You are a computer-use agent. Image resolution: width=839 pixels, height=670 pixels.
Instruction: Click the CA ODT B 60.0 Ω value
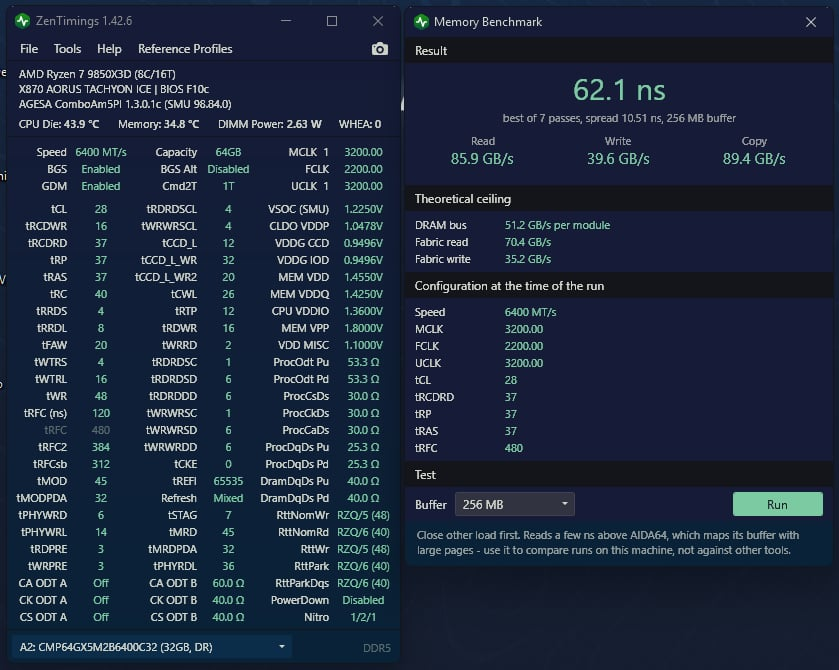(x=228, y=583)
